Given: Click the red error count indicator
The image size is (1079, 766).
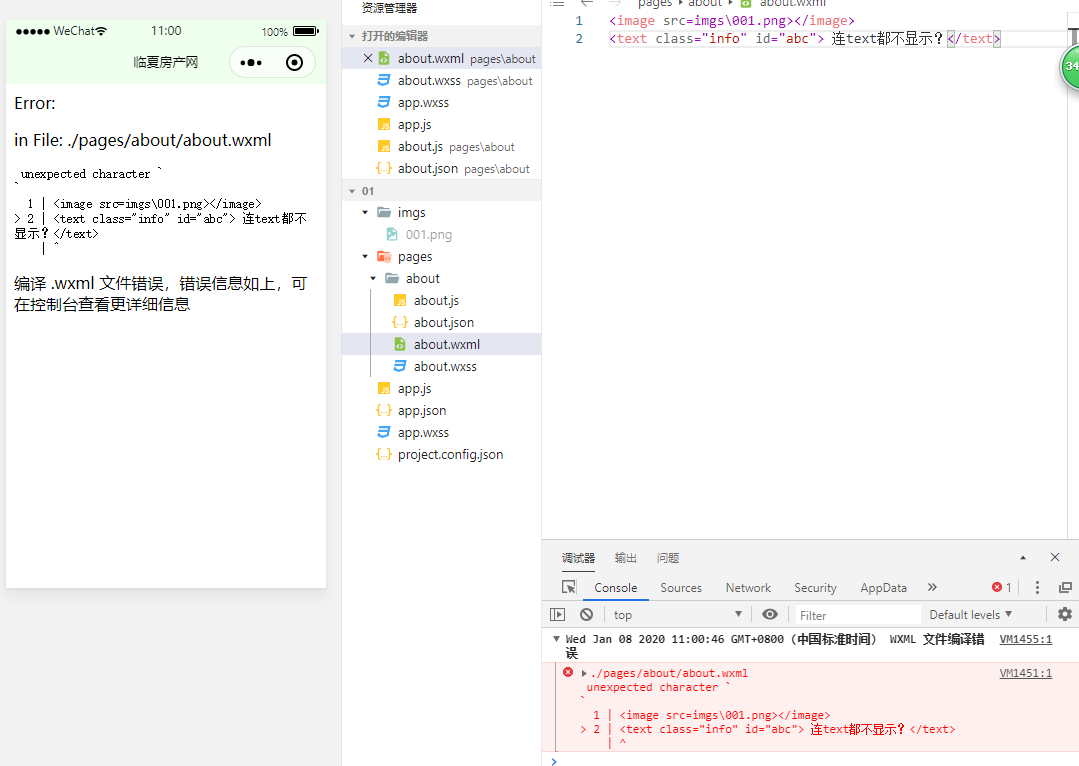Looking at the screenshot, I should coord(1001,587).
